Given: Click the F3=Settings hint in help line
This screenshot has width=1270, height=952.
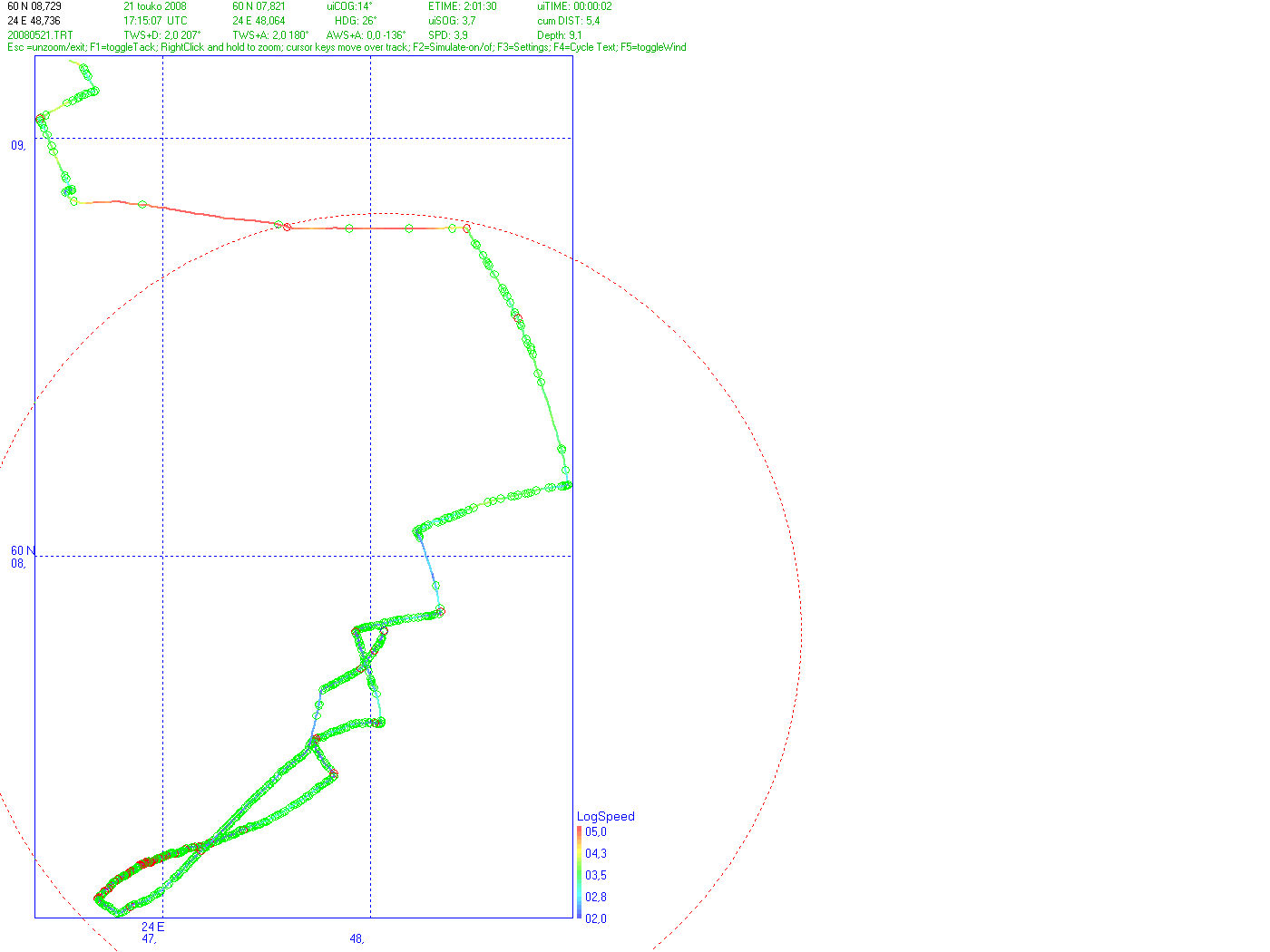Looking at the screenshot, I should 523,47.
